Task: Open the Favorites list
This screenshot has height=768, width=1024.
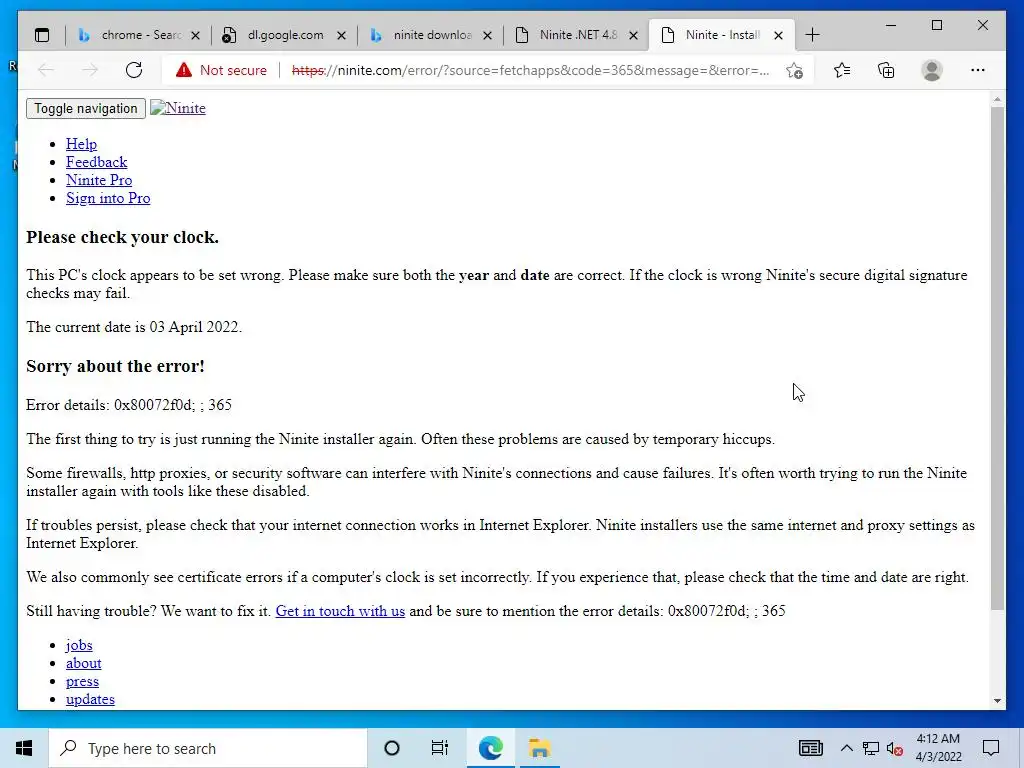Action: tap(842, 70)
